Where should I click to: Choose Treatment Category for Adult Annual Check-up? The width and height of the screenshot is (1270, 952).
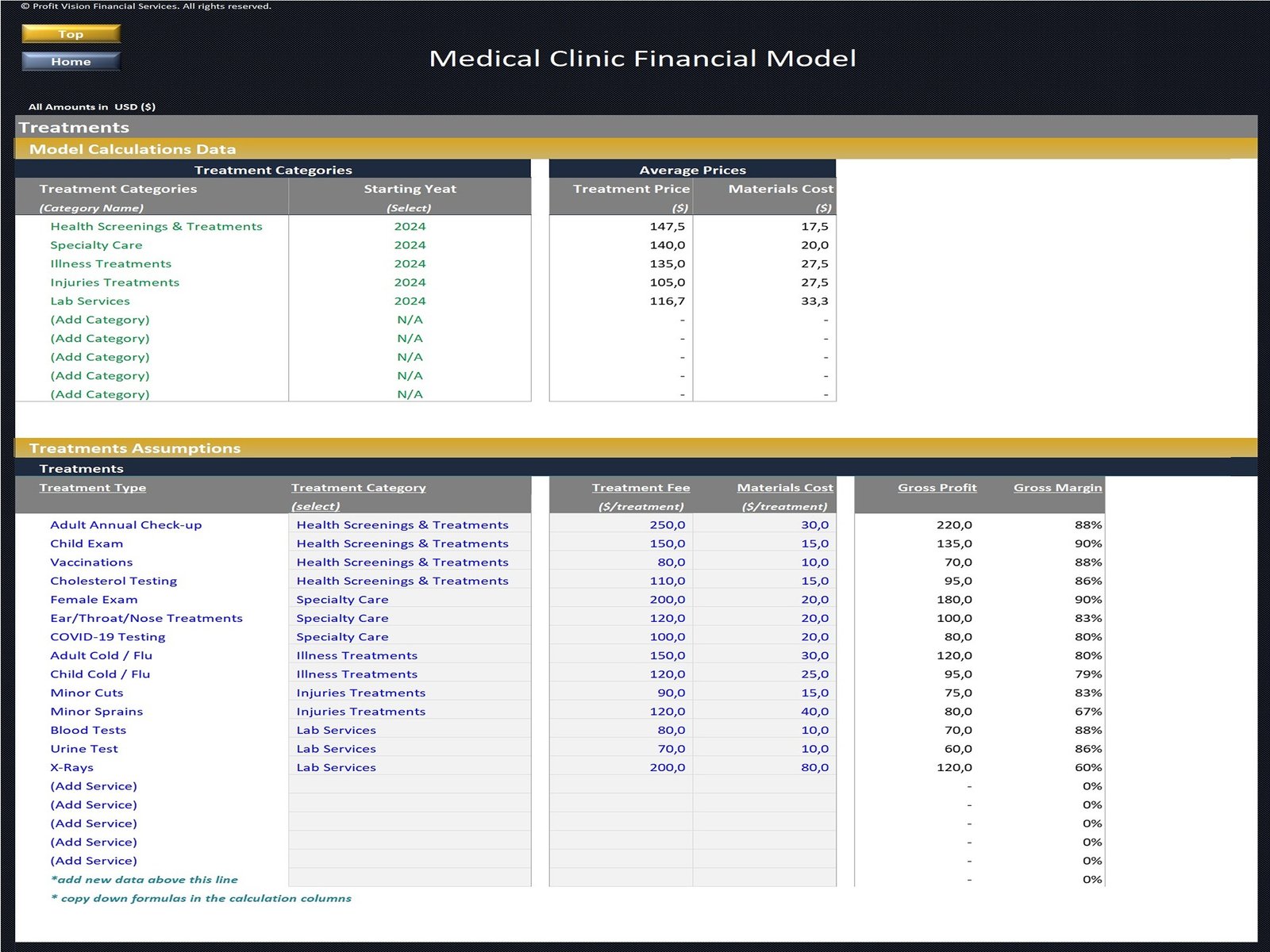coord(402,524)
